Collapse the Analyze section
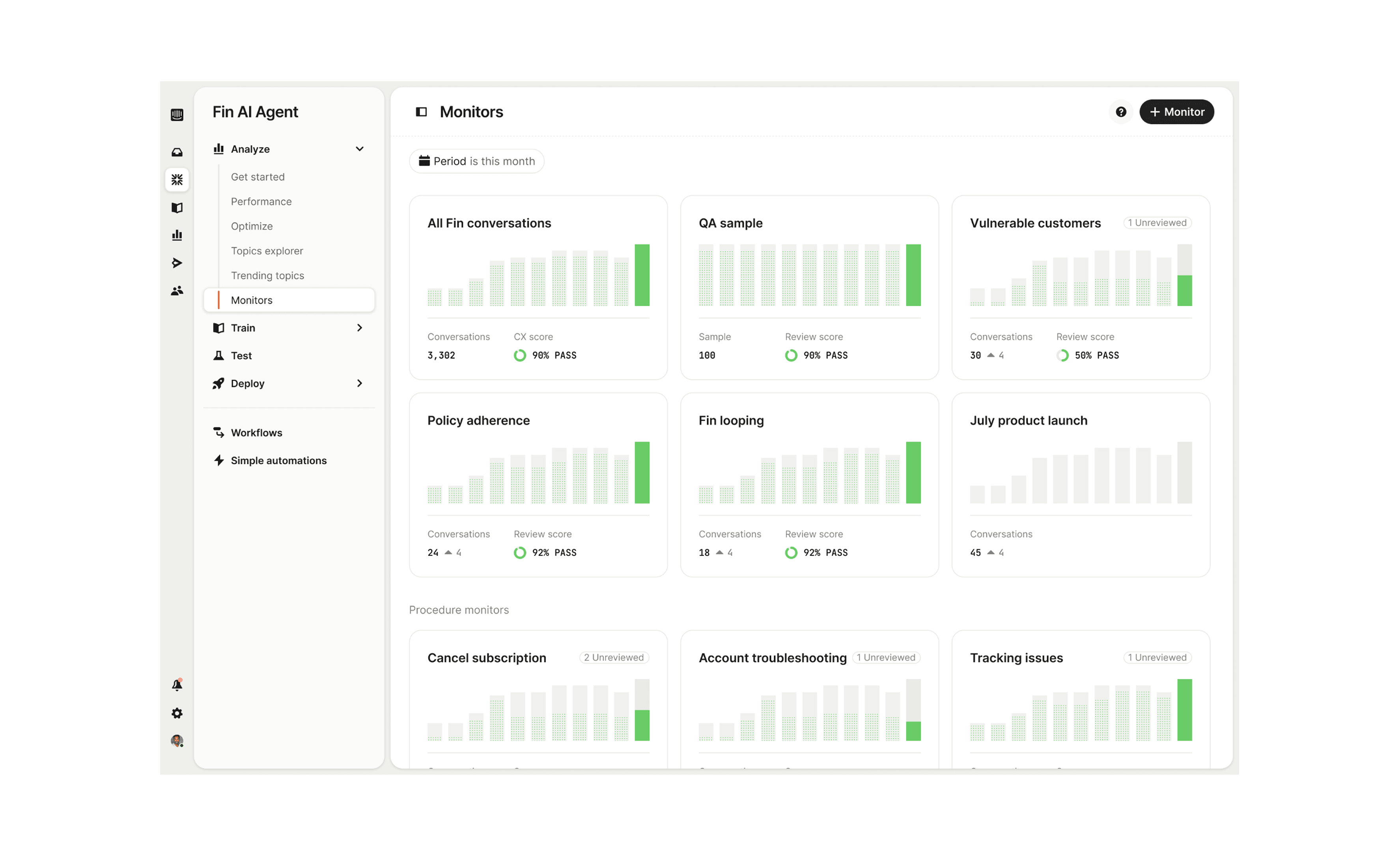This screenshot has width=1400, height=856. pos(359,149)
